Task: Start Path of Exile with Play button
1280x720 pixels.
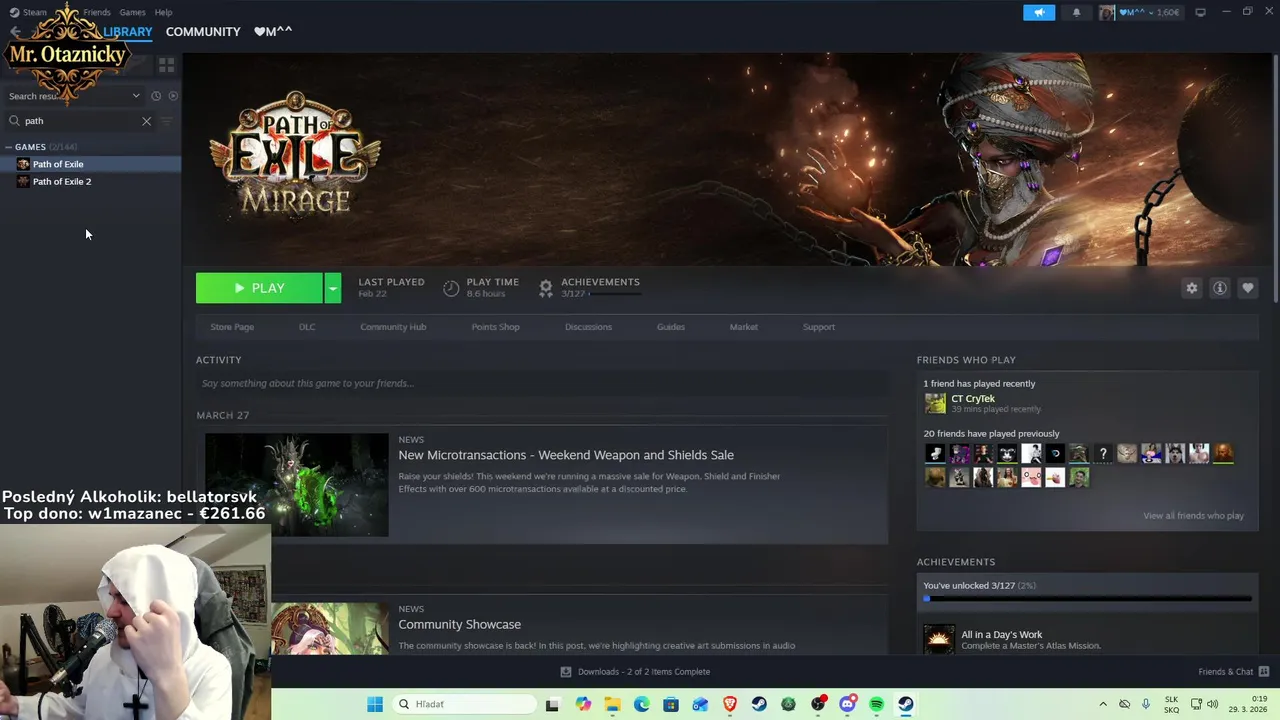Action: point(259,288)
